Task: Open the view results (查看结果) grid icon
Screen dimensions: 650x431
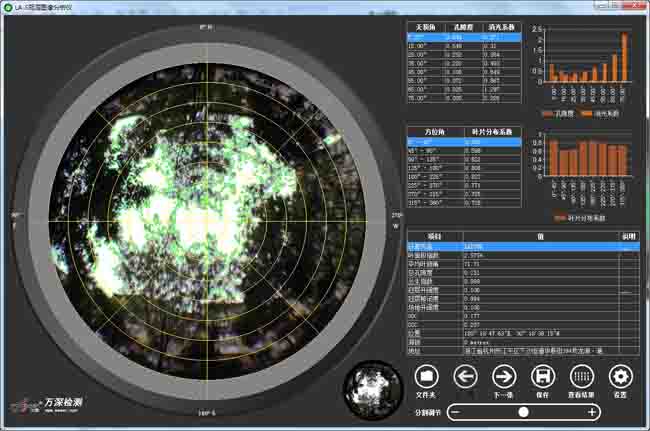Action: (x=582, y=376)
